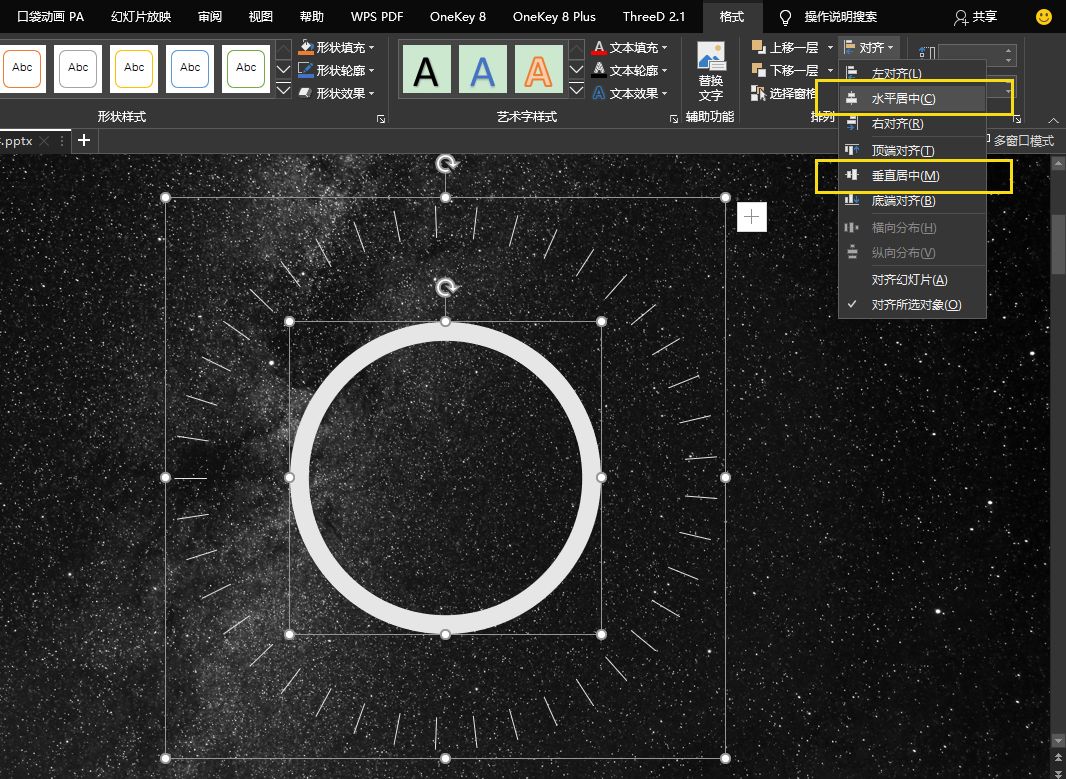This screenshot has width=1066, height=779.
Task: Choose 水平居中(C) from align menu
Action: 912,99
